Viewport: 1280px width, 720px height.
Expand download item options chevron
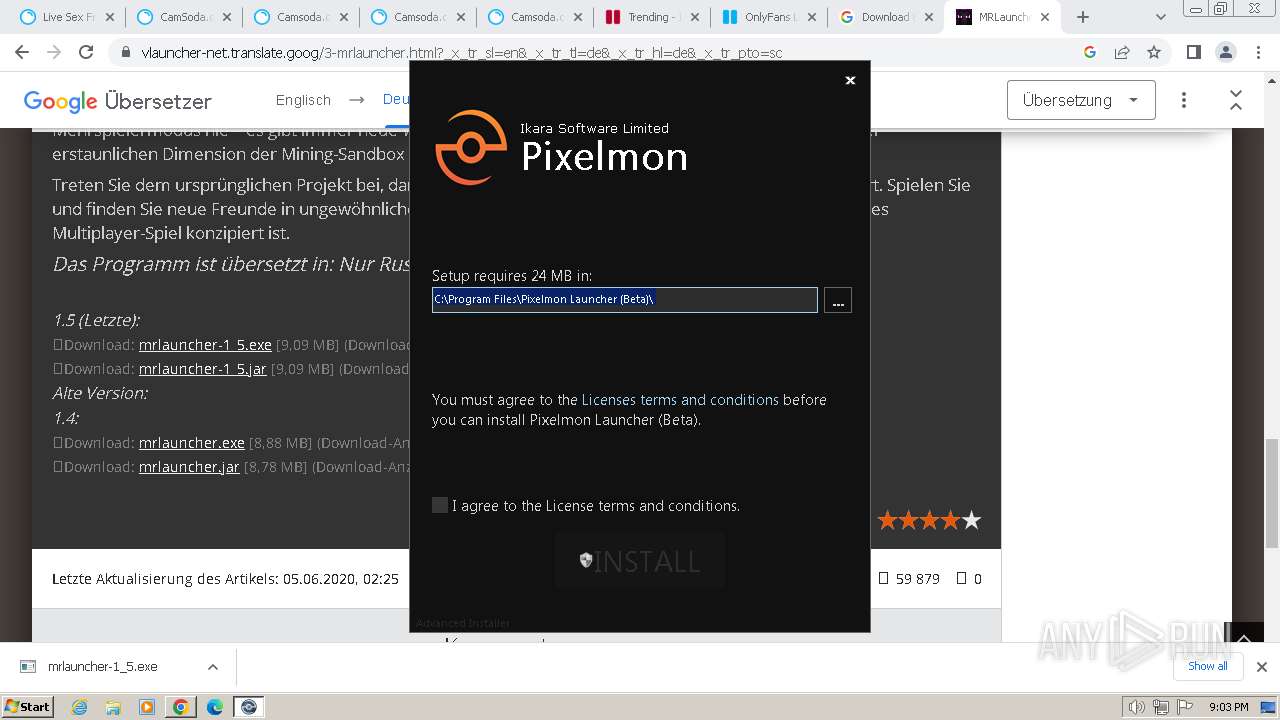(x=212, y=667)
